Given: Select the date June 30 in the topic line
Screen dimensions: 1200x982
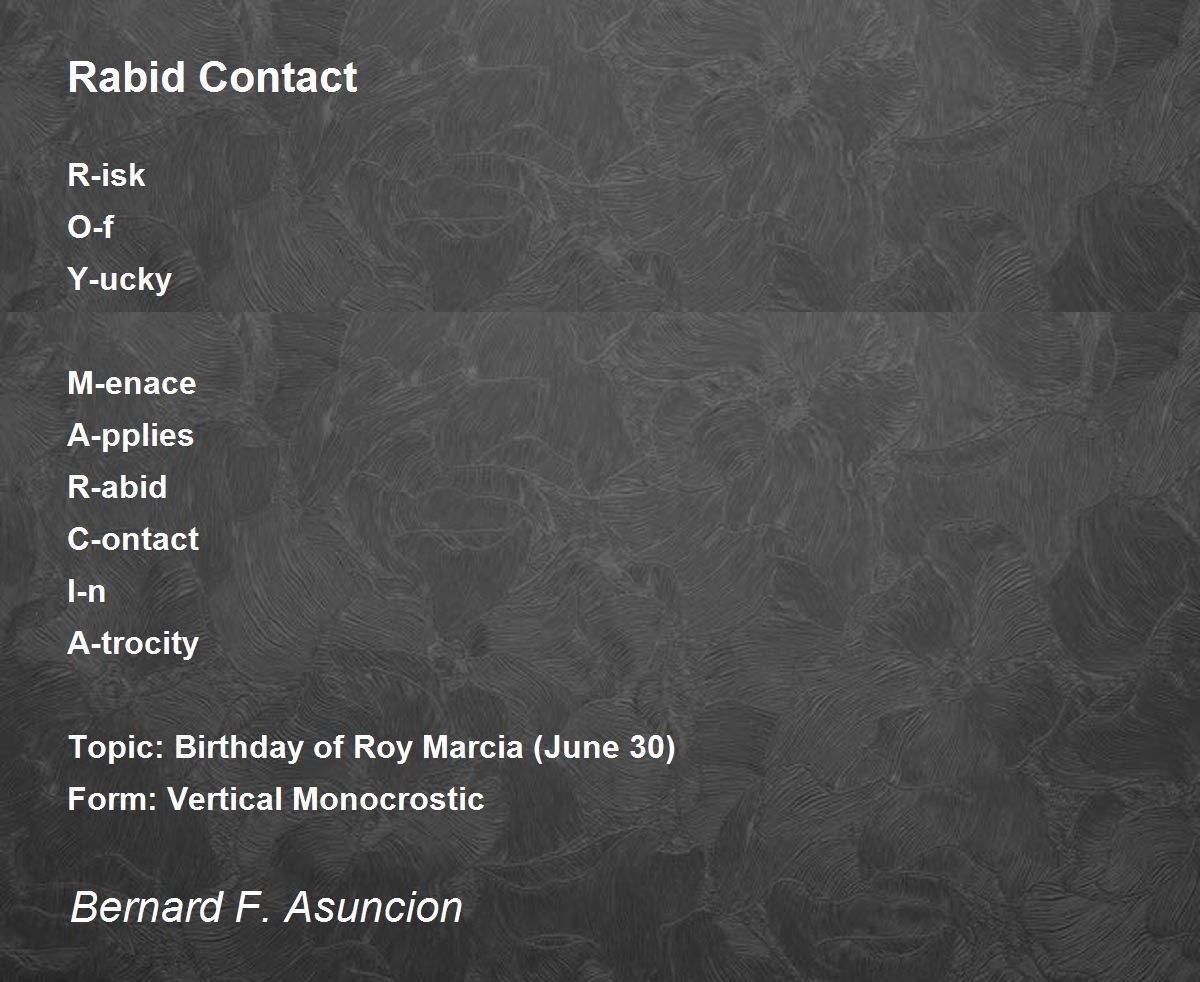Looking at the screenshot, I should tap(604, 748).
